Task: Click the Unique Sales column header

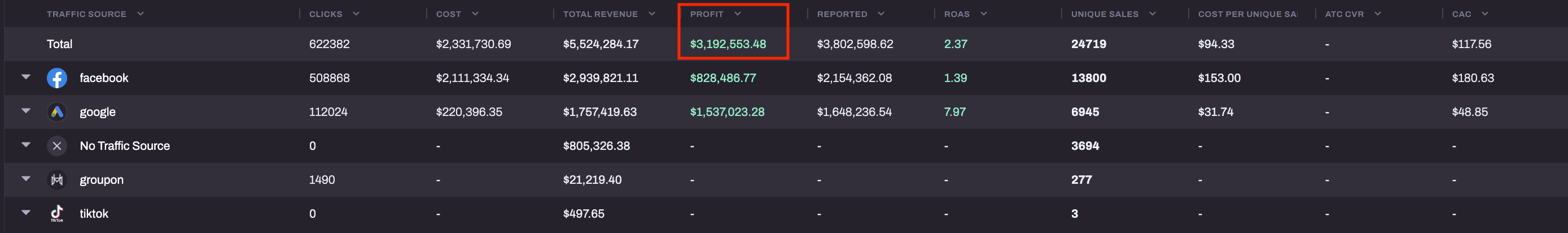Action: click(x=1104, y=14)
